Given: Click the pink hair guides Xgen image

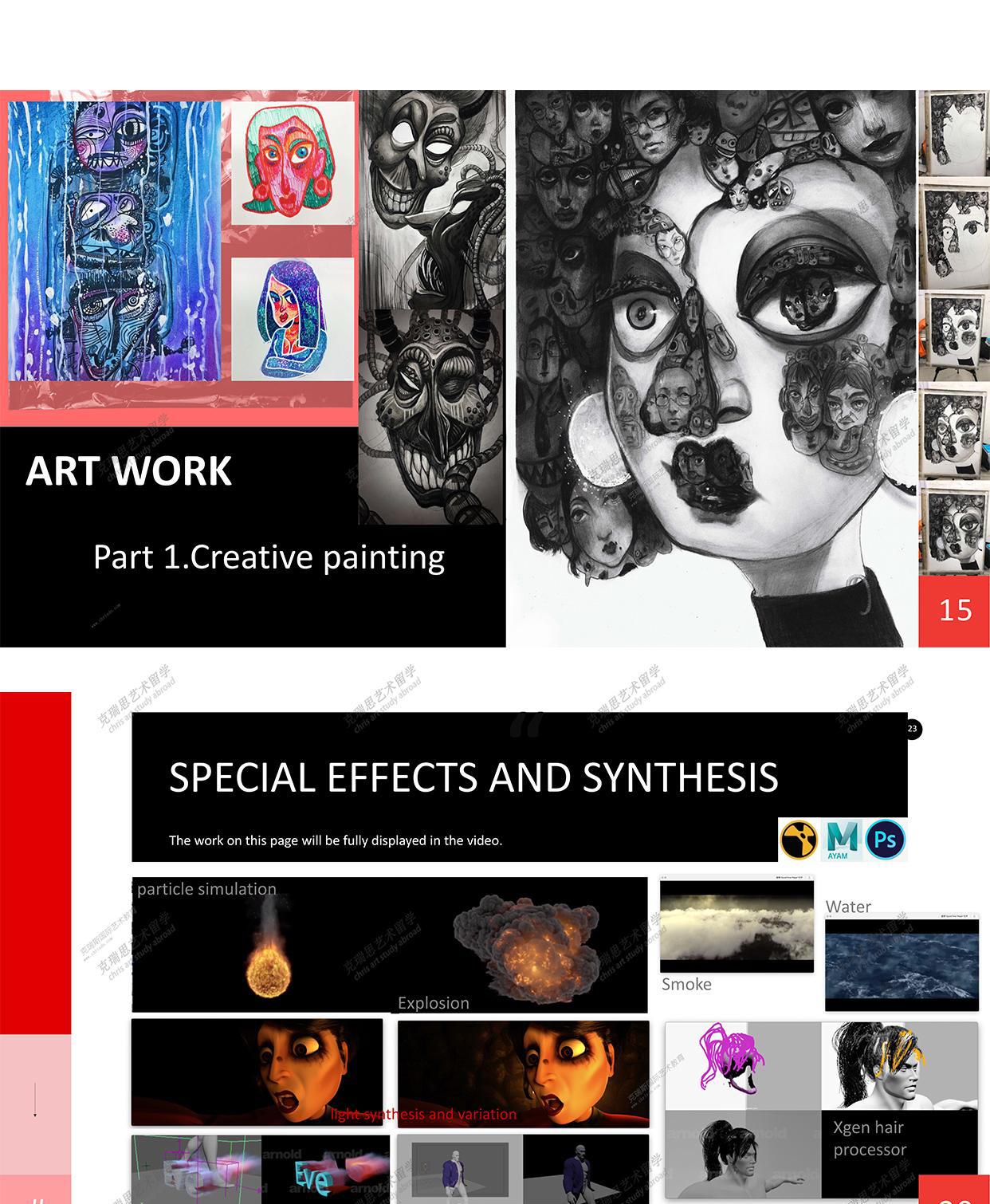Looking at the screenshot, I should [743, 1066].
